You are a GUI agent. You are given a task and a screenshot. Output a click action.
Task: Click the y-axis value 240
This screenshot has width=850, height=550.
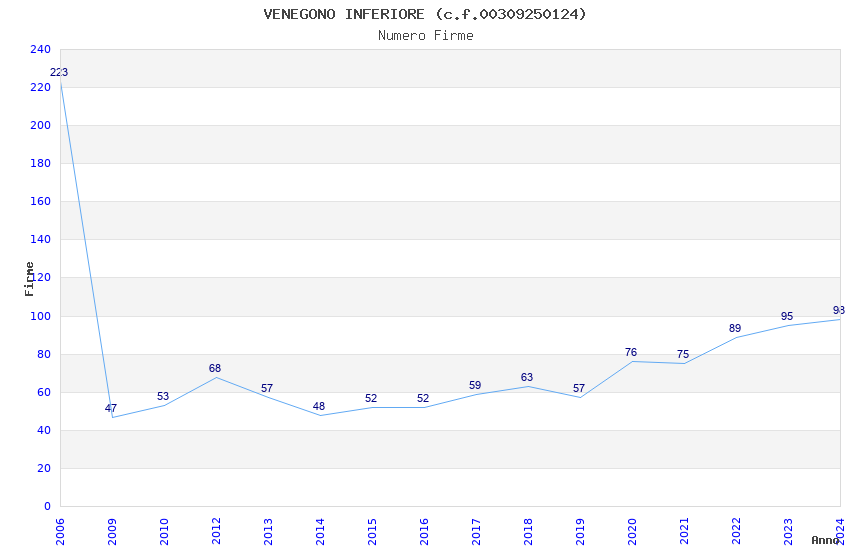[x=41, y=49]
